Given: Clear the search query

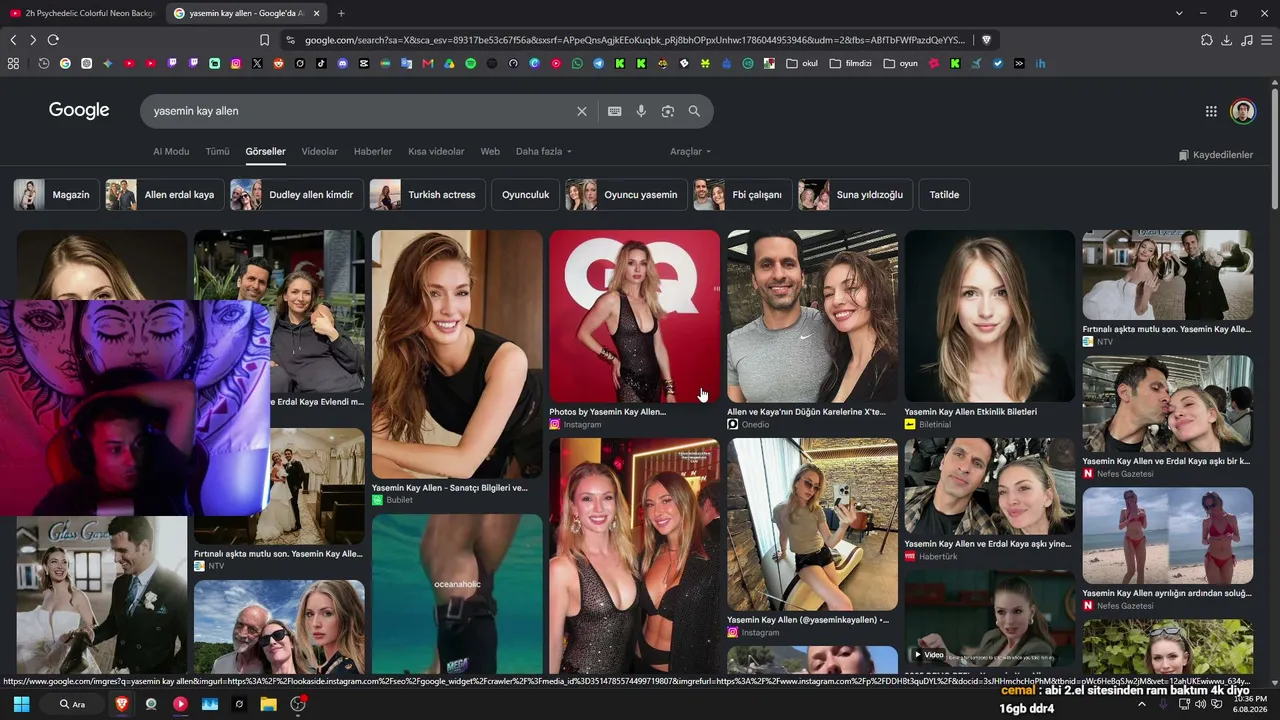Looking at the screenshot, I should (582, 111).
